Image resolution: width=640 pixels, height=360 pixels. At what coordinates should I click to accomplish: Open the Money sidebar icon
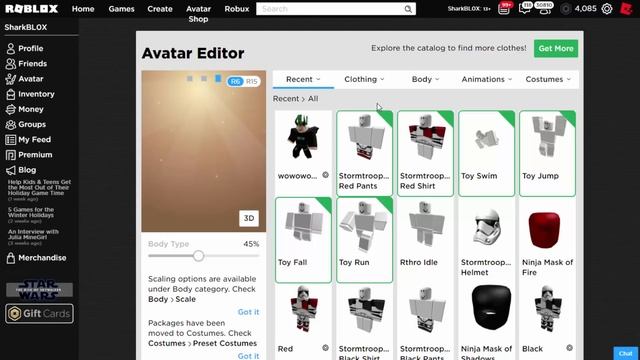click(11, 109)
